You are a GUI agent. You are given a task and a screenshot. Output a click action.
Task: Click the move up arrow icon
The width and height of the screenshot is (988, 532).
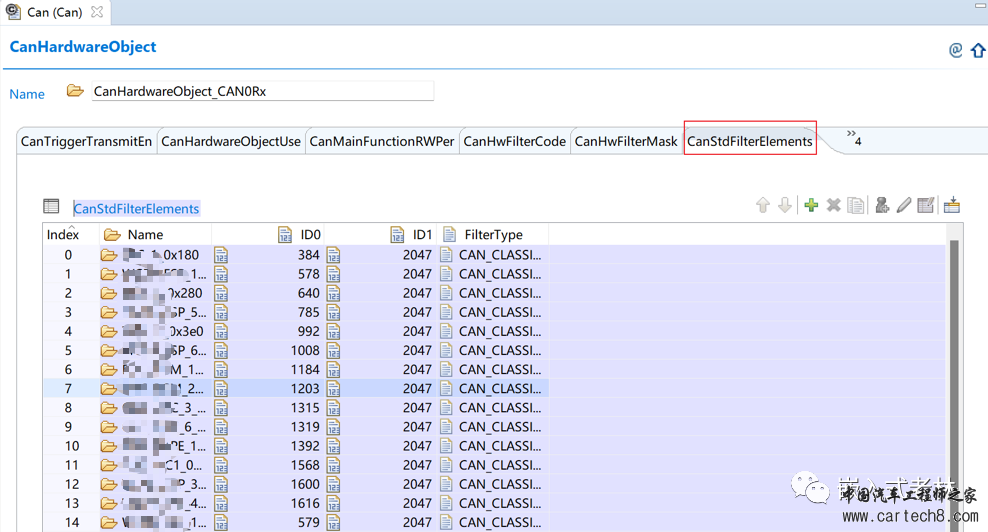pos(763,205)
